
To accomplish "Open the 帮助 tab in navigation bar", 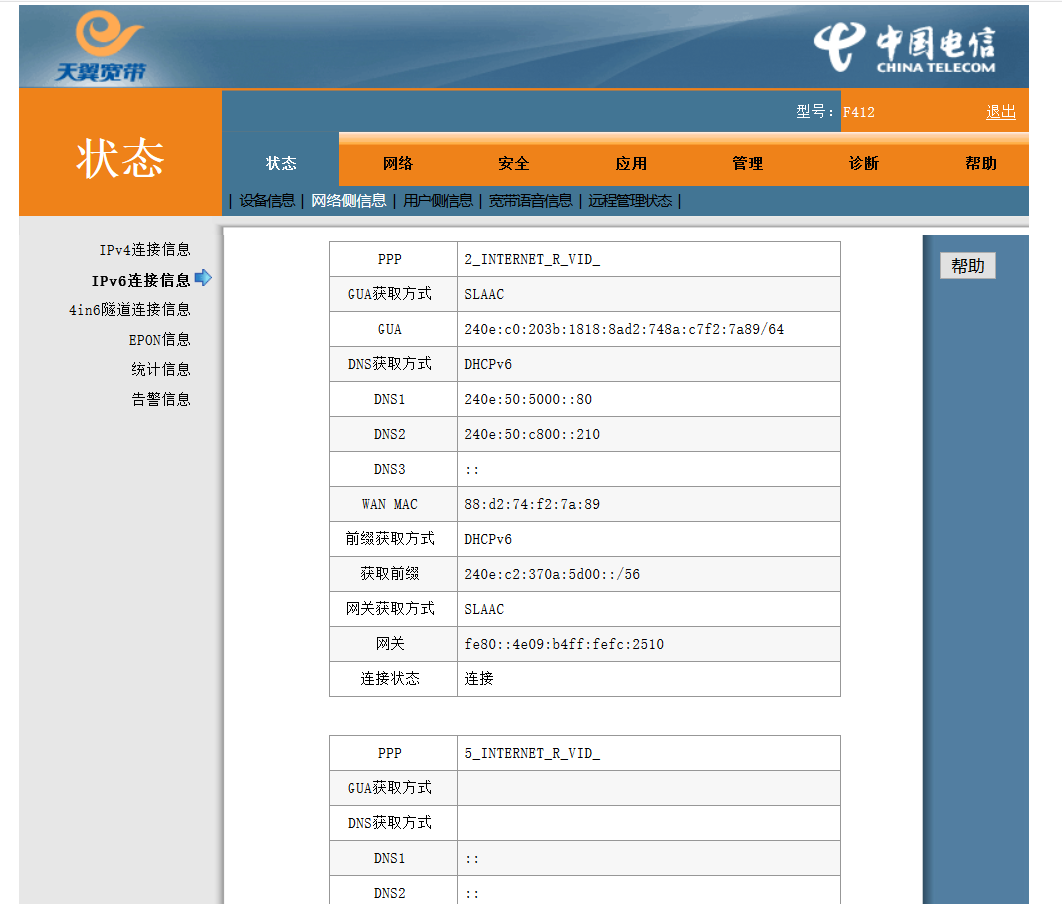I will pos(980,163).
